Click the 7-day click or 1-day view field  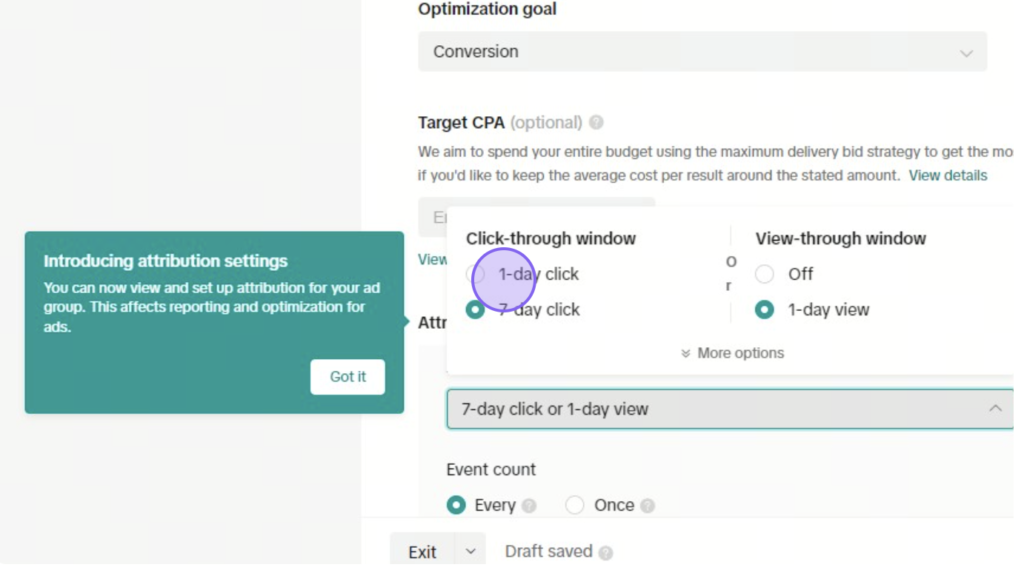(730, 409)
